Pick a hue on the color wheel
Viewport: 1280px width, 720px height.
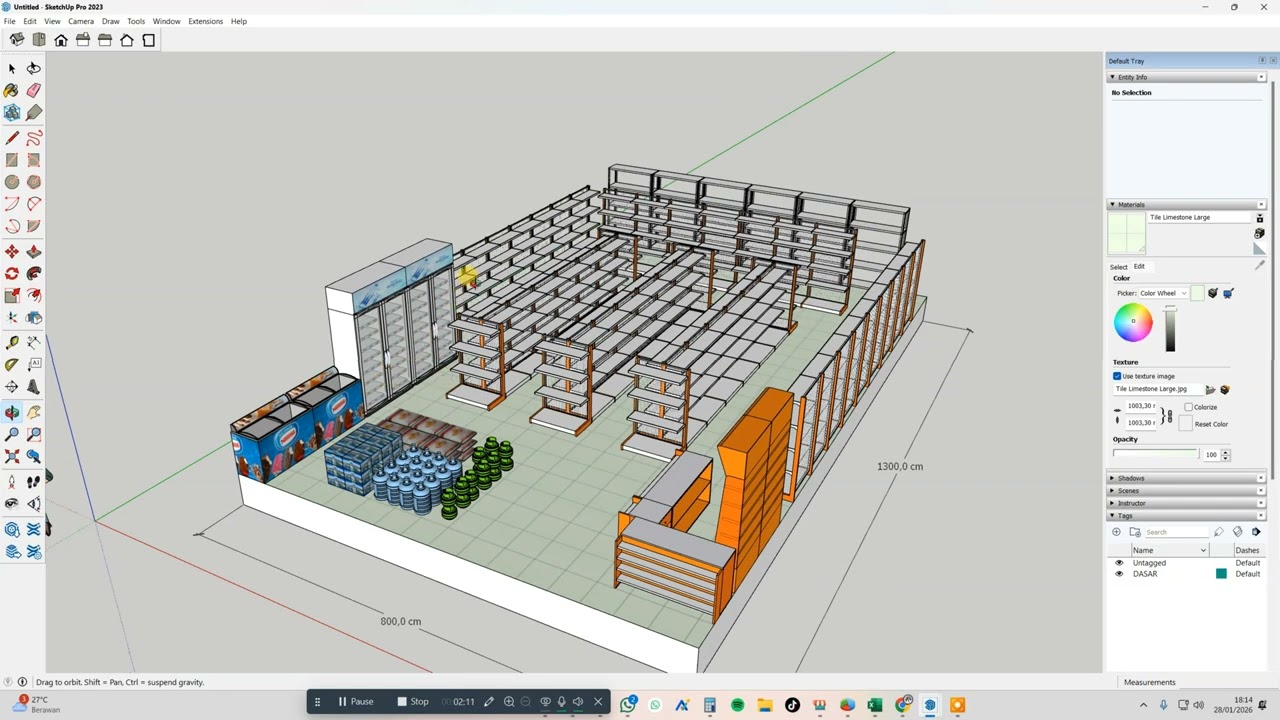pos(1133,322)
